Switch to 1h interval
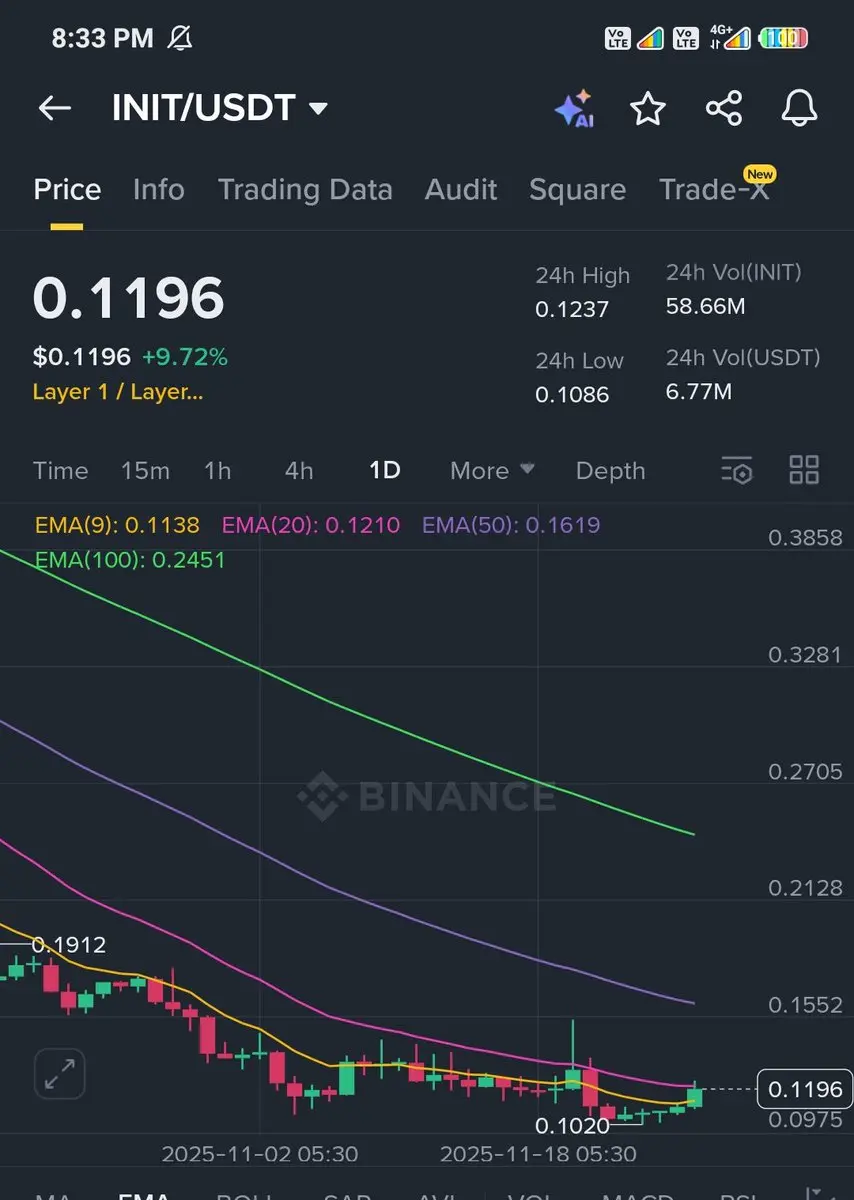The width and height of the screenshot is (854, 1200). tap(217, 471)
